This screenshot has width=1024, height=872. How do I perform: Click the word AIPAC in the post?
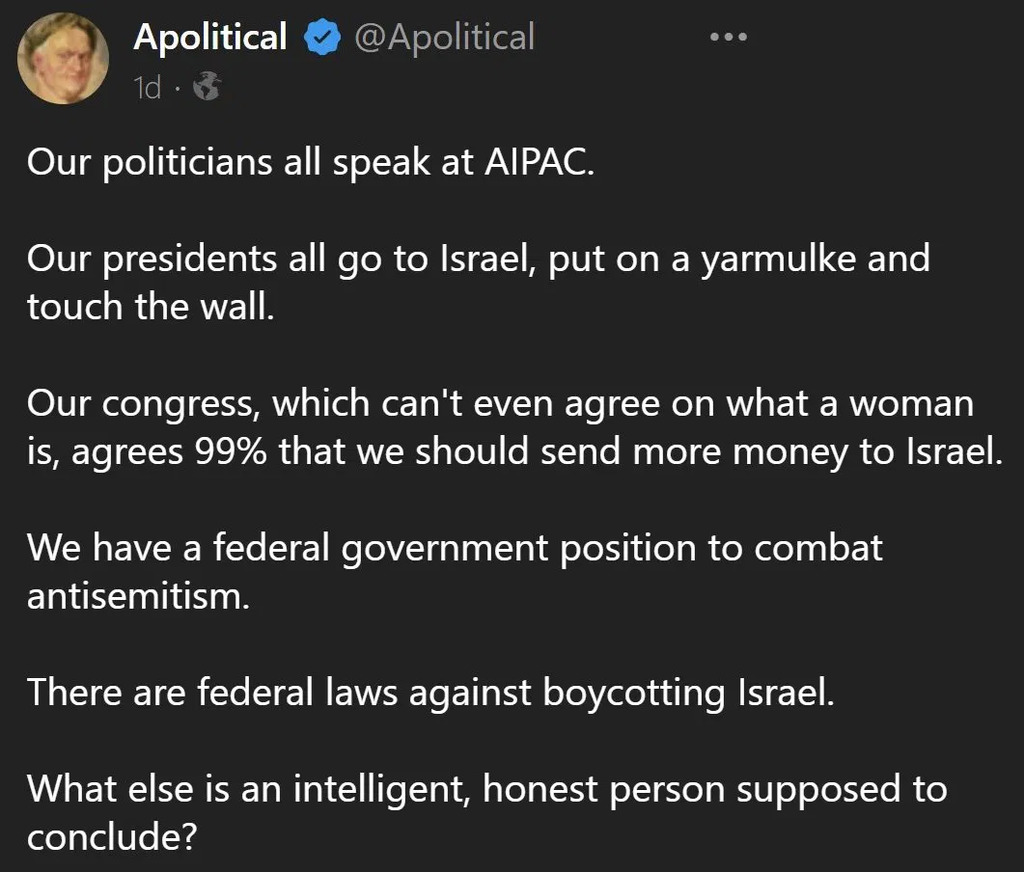tap(537, 161)
